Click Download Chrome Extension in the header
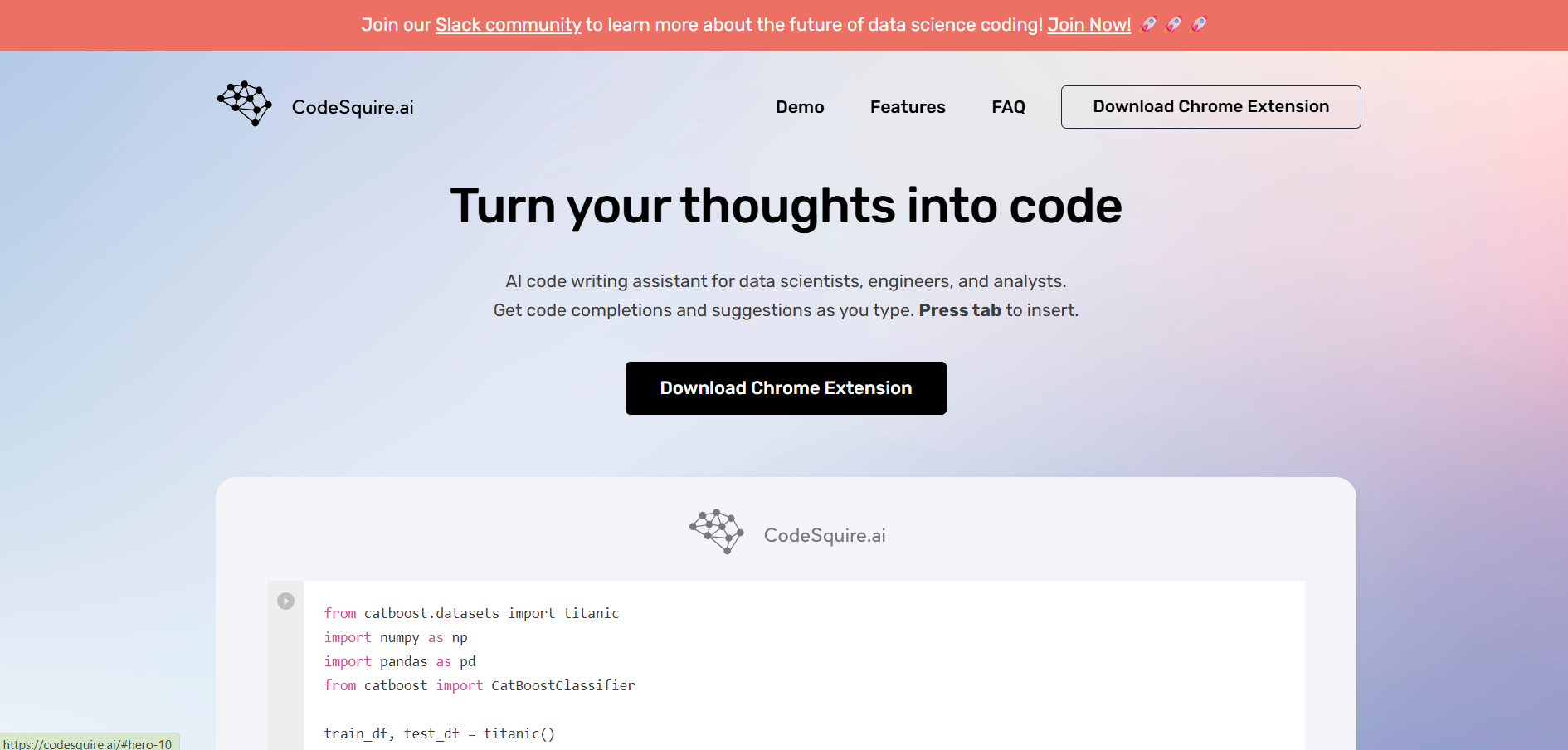The height and width of the screenshot is (750, 1568). pos(1210,106)
